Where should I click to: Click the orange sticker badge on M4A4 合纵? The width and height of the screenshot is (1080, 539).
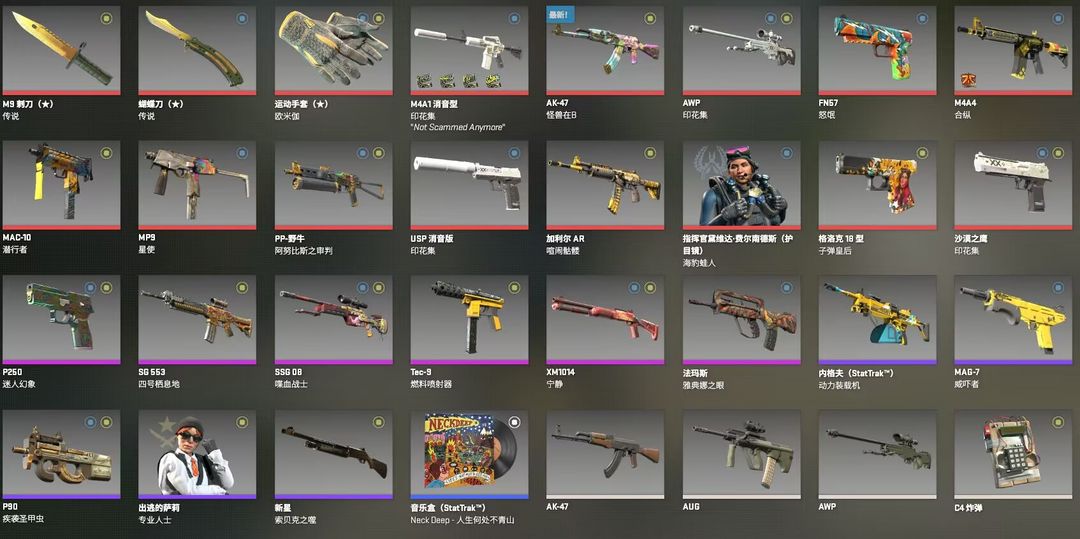[x=968, y=81]
